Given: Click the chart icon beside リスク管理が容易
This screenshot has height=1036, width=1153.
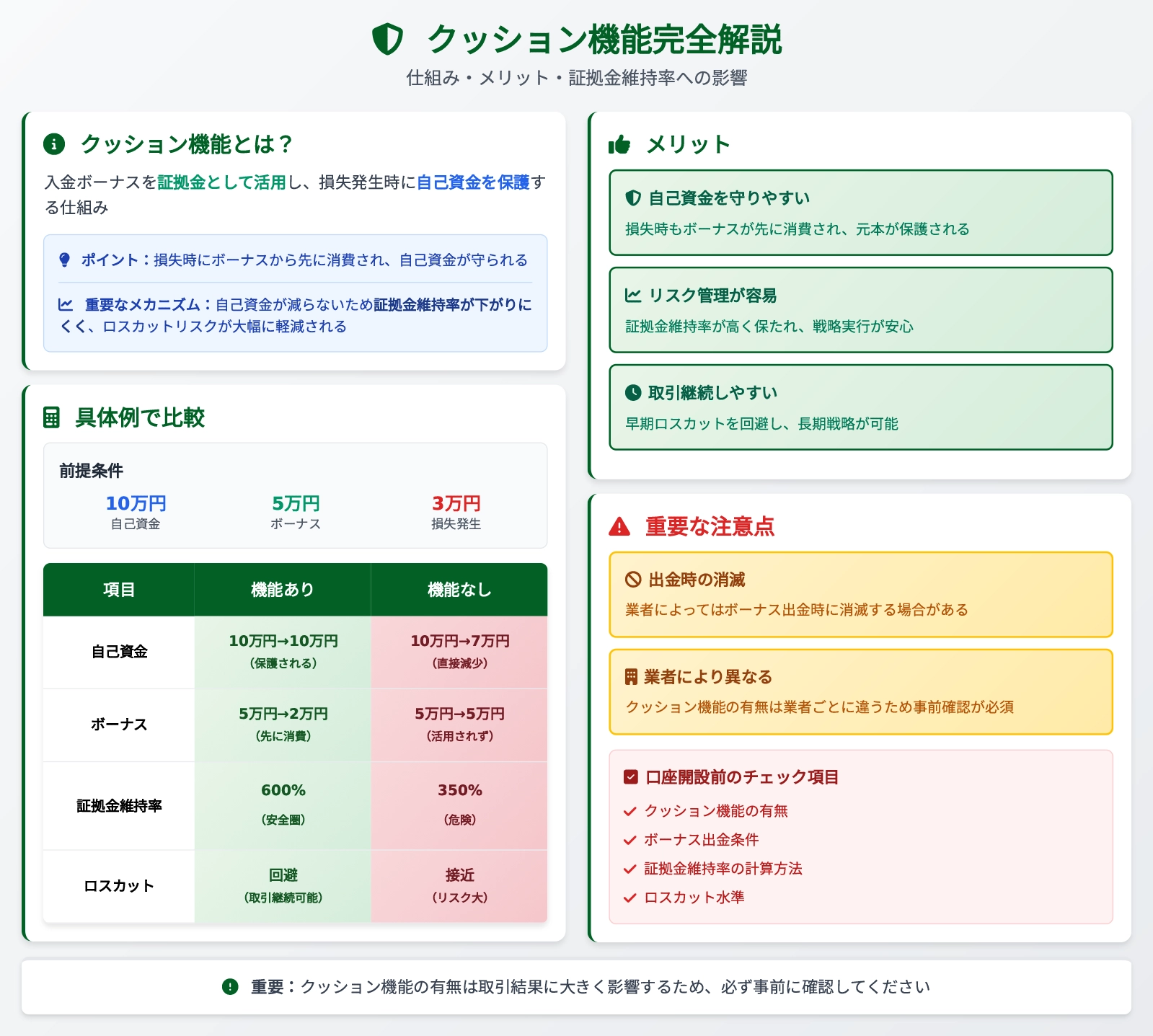Looking at the screenshot, I should [632, 296].
